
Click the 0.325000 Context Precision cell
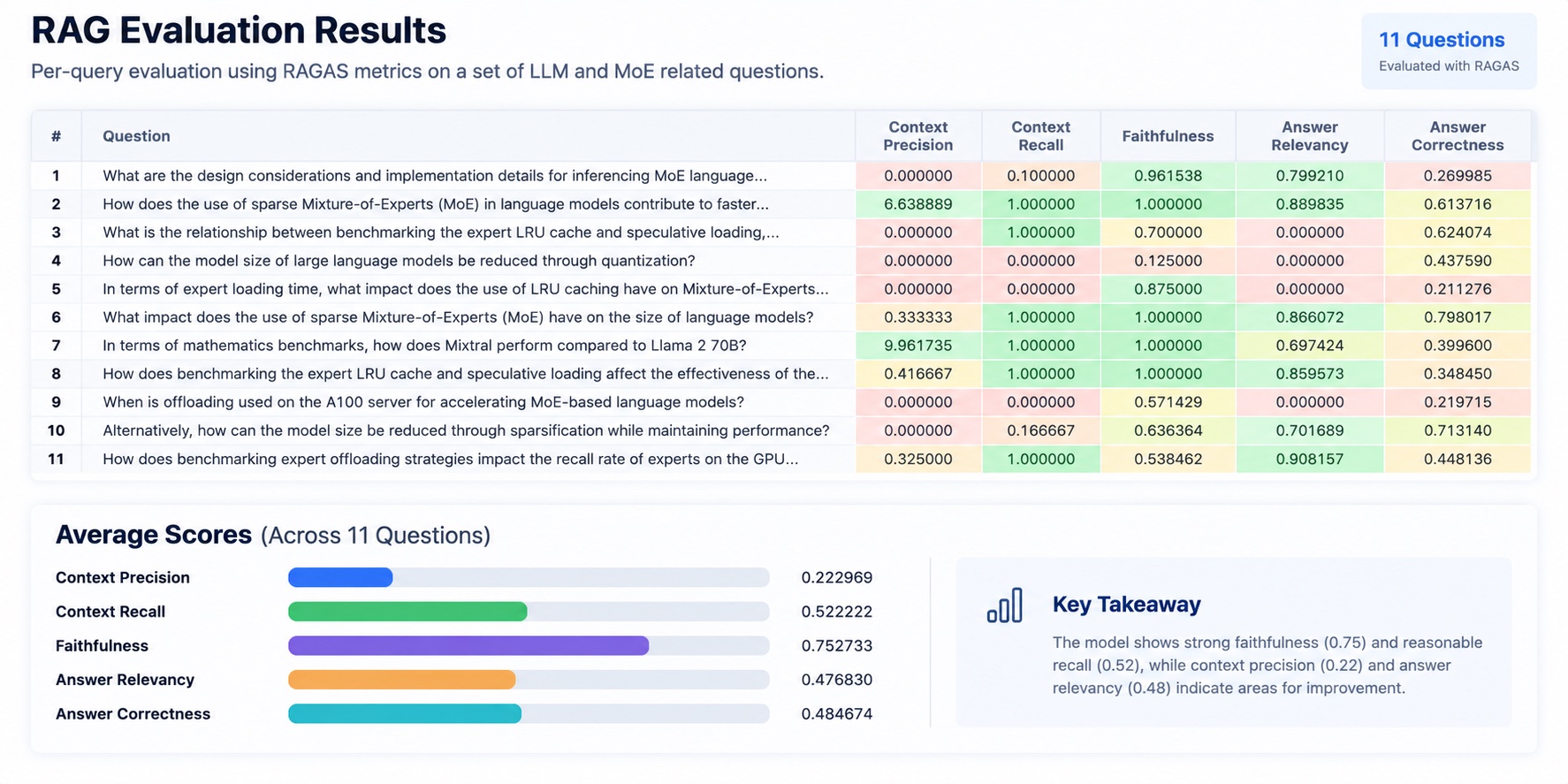918,459
